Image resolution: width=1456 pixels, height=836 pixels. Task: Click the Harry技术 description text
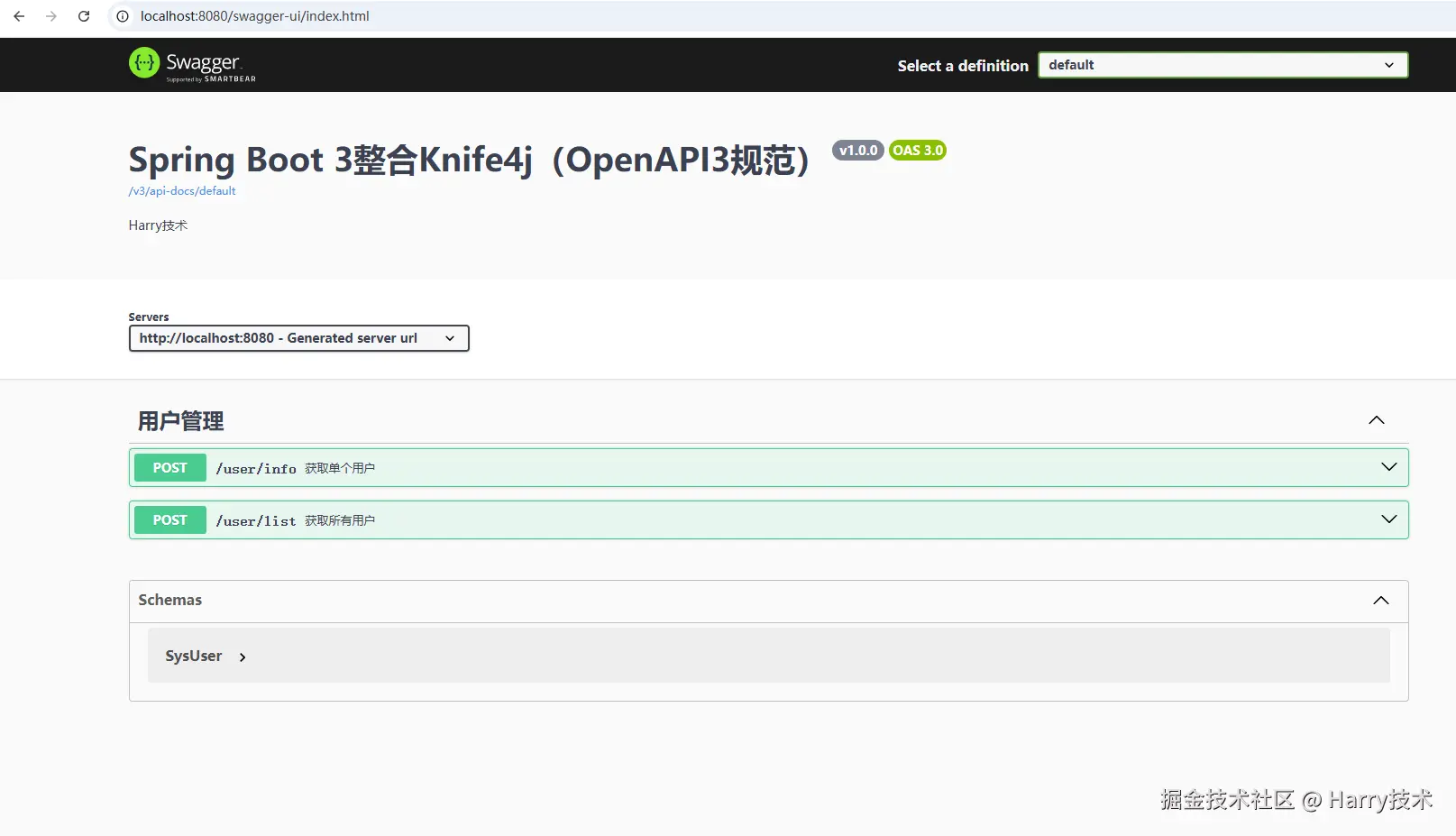(x=158, y=225)
